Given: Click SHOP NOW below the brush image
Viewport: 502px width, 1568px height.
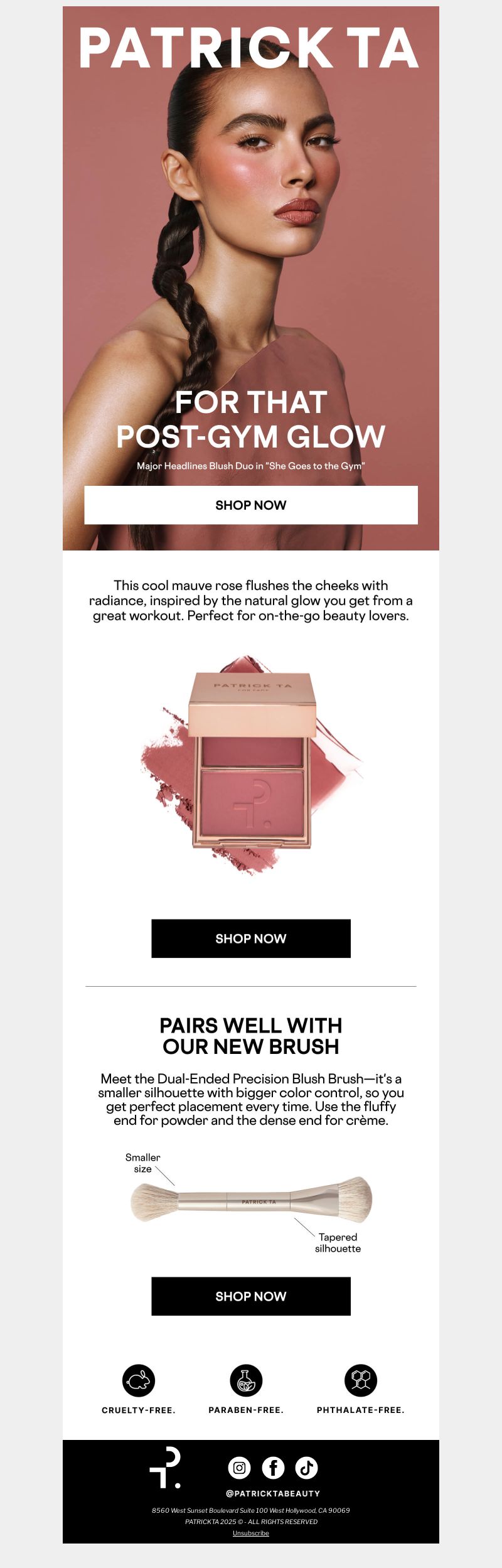Looking at the screenshot, I should tap(251, 1296).
